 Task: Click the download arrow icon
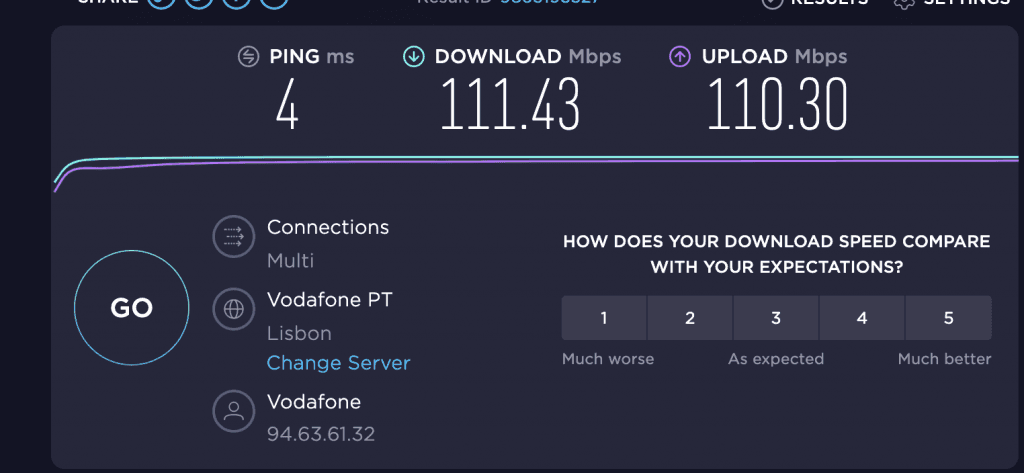point(413,57)
